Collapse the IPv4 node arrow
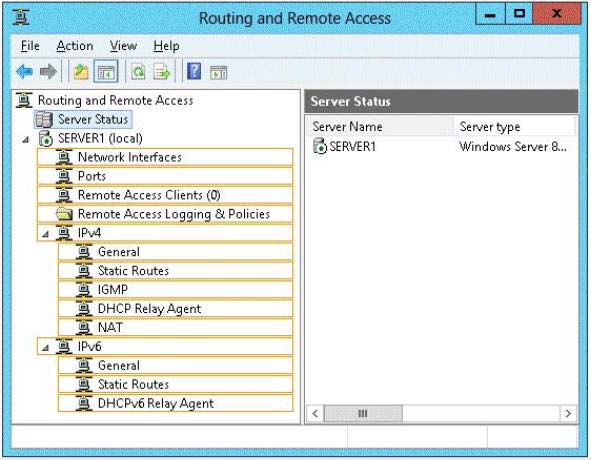591x460 pixels. pyautogui.click(x=46, y=234)
